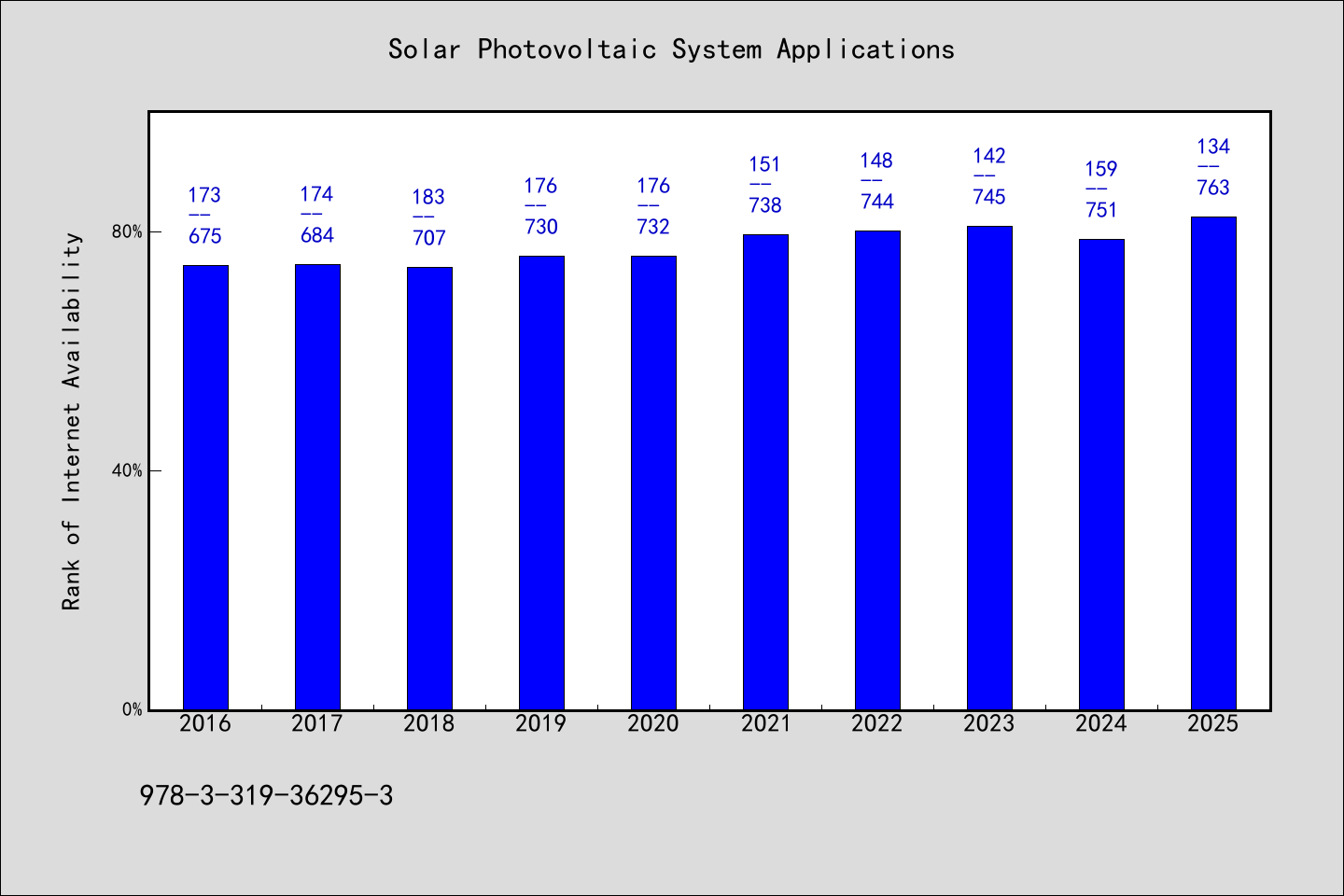This screenshot has width=1344, height=896.
Task: Click the data label '763' above 2025
Action: [x=1213, y=188]
